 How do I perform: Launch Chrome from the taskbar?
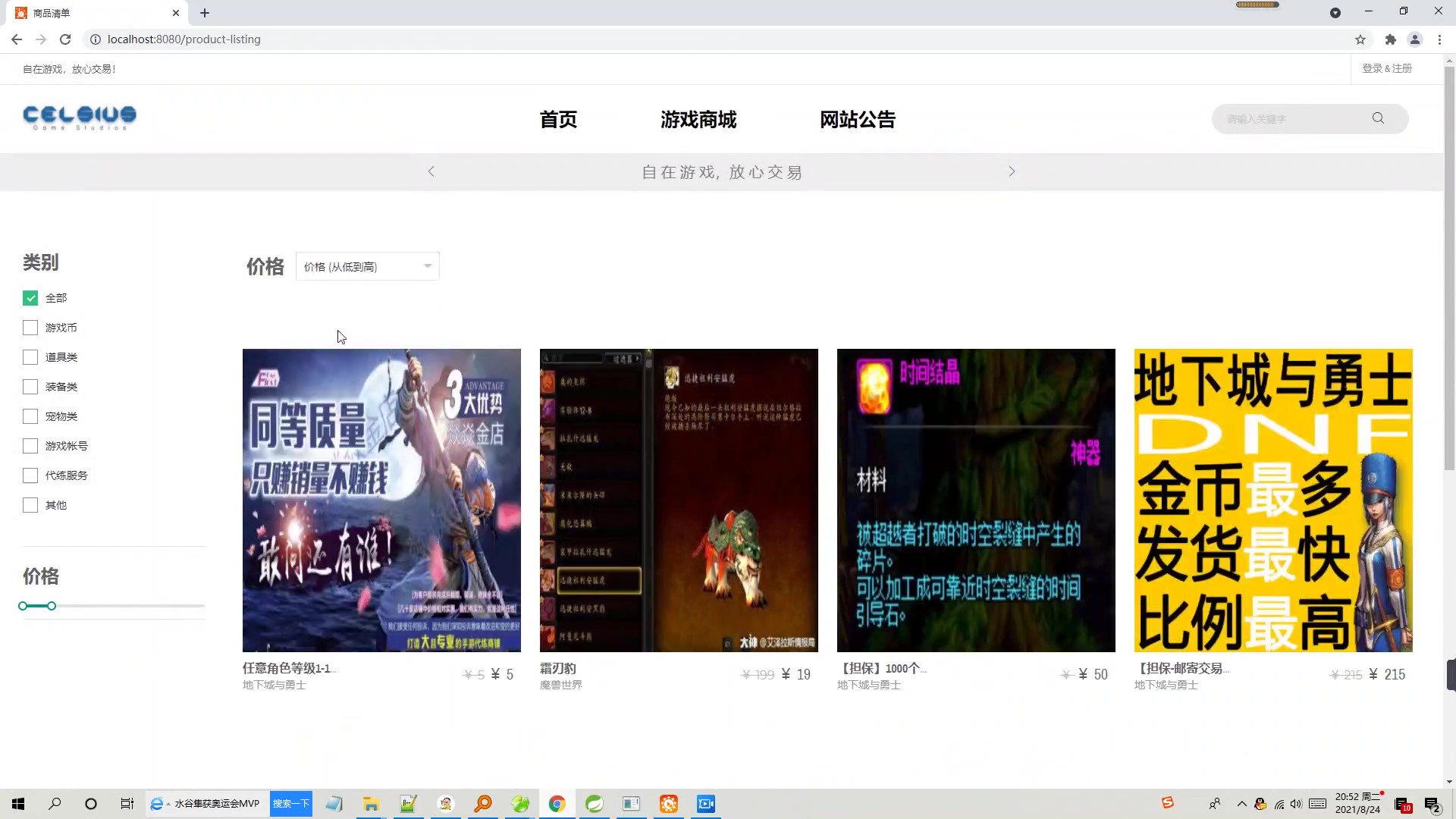557,804
